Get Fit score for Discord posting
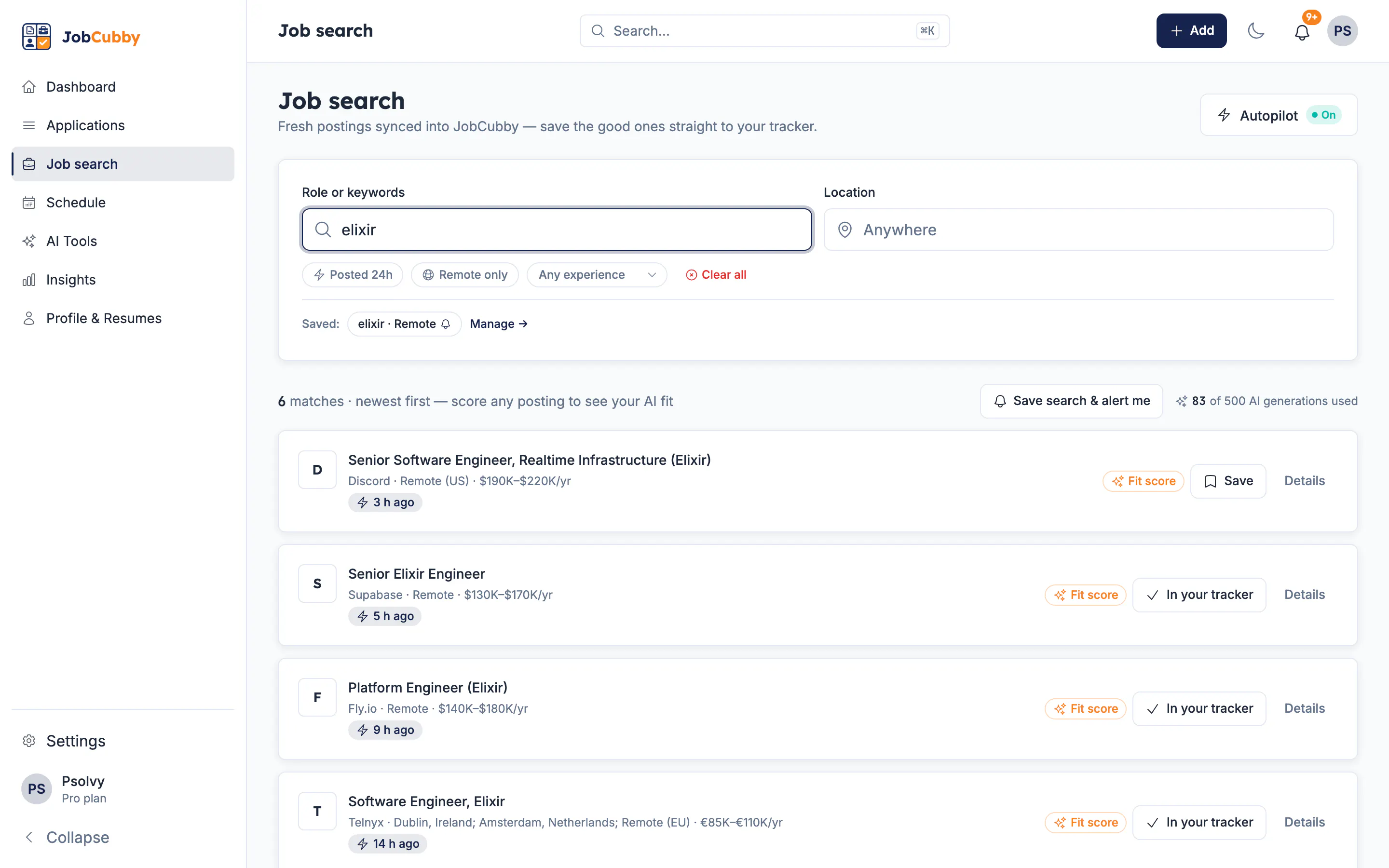The width and height of the screenshot is (1389, 868). [1143, 481]
